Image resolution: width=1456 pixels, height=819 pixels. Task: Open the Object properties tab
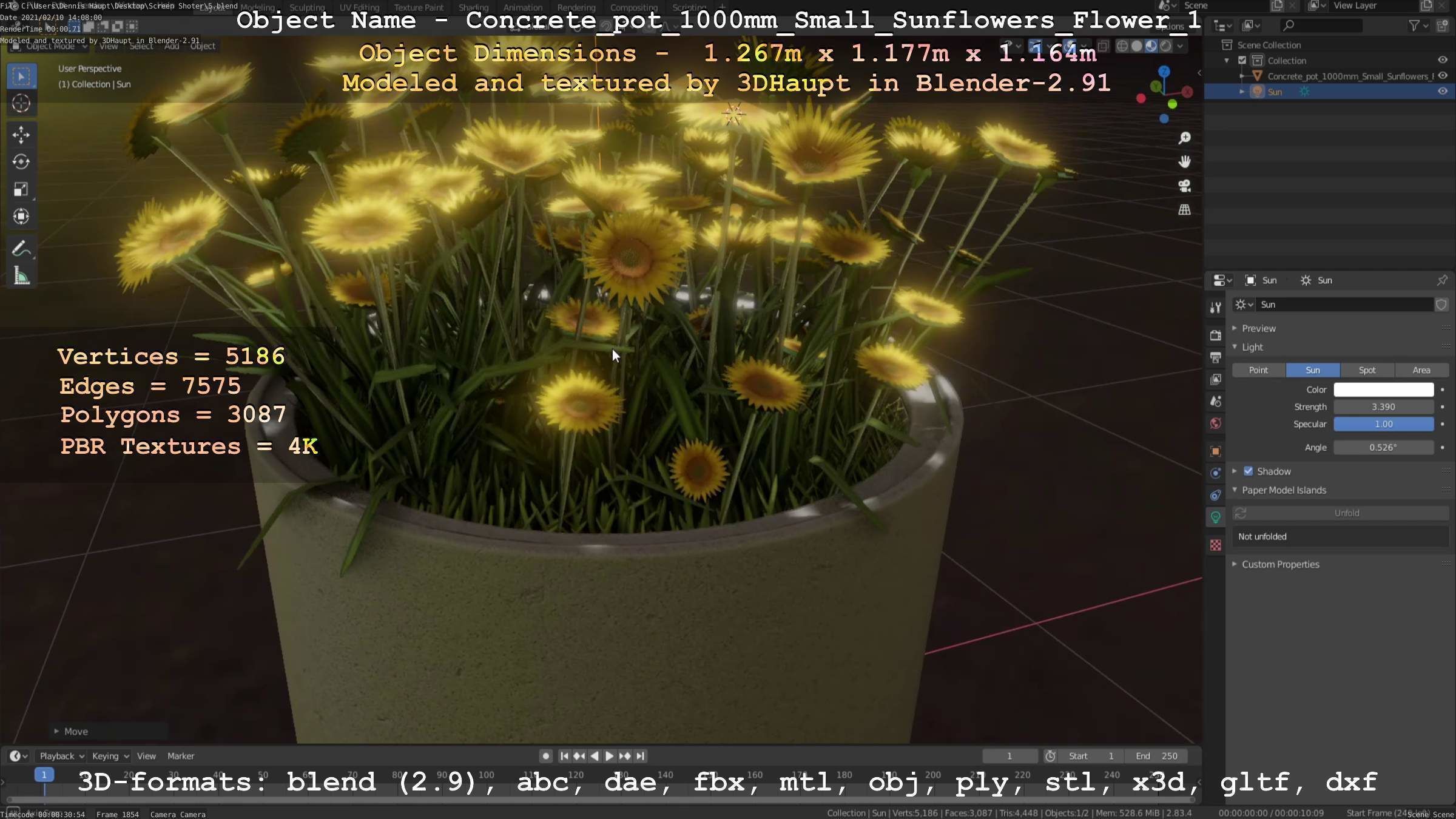click(x=1215, y=451)
